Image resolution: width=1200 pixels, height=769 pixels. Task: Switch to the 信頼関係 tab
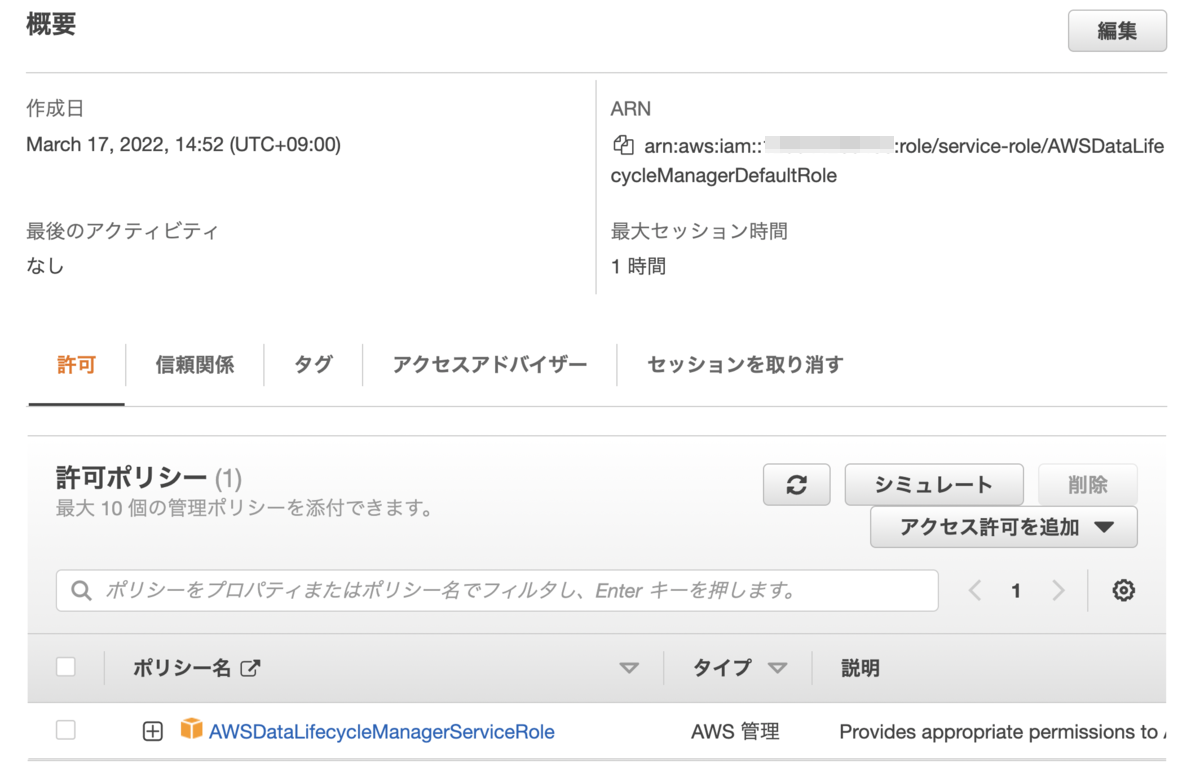195,365
